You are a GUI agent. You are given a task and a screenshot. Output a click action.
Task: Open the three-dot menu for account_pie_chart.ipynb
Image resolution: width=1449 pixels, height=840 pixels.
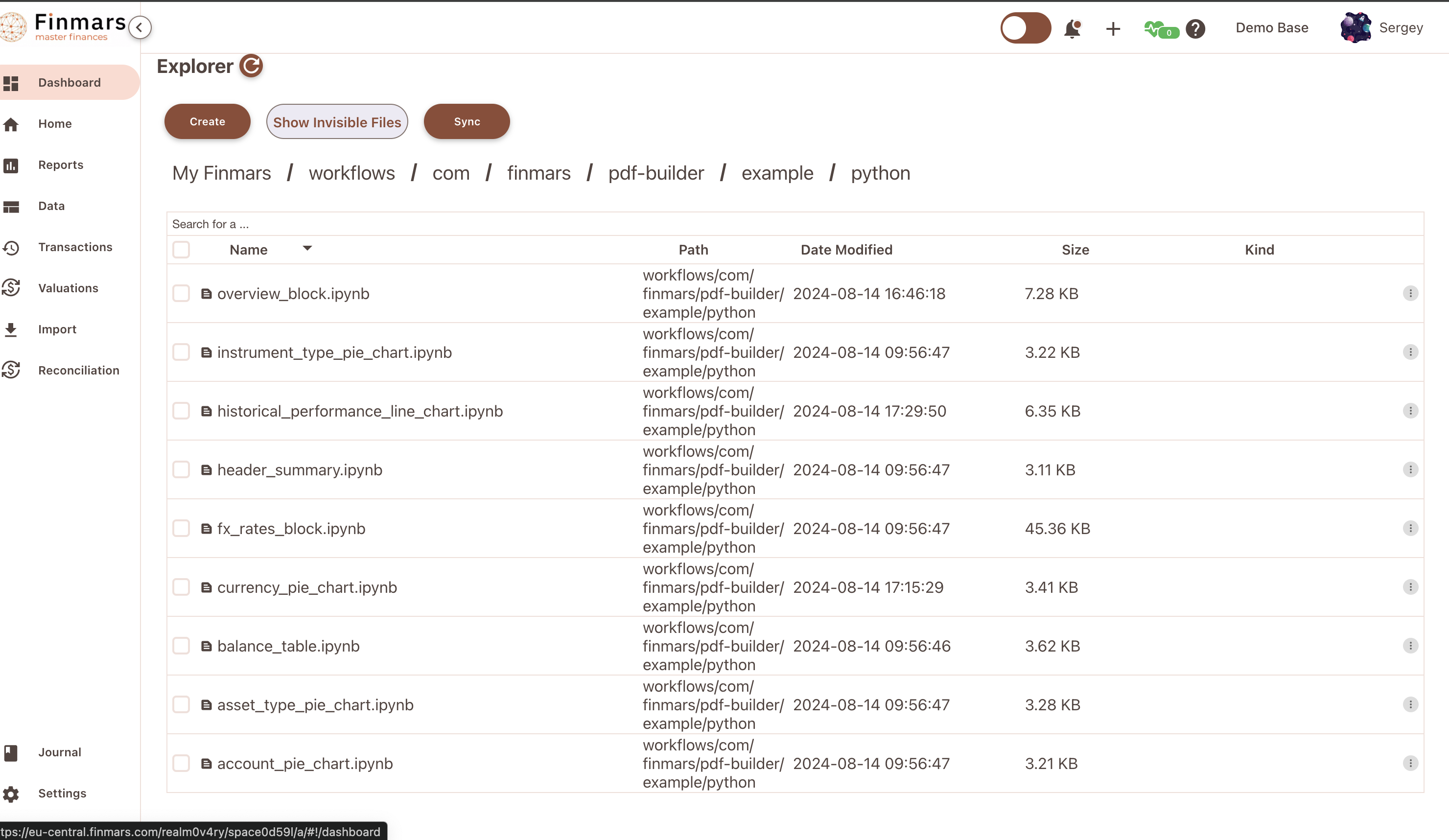click(x=1410, y=762)
